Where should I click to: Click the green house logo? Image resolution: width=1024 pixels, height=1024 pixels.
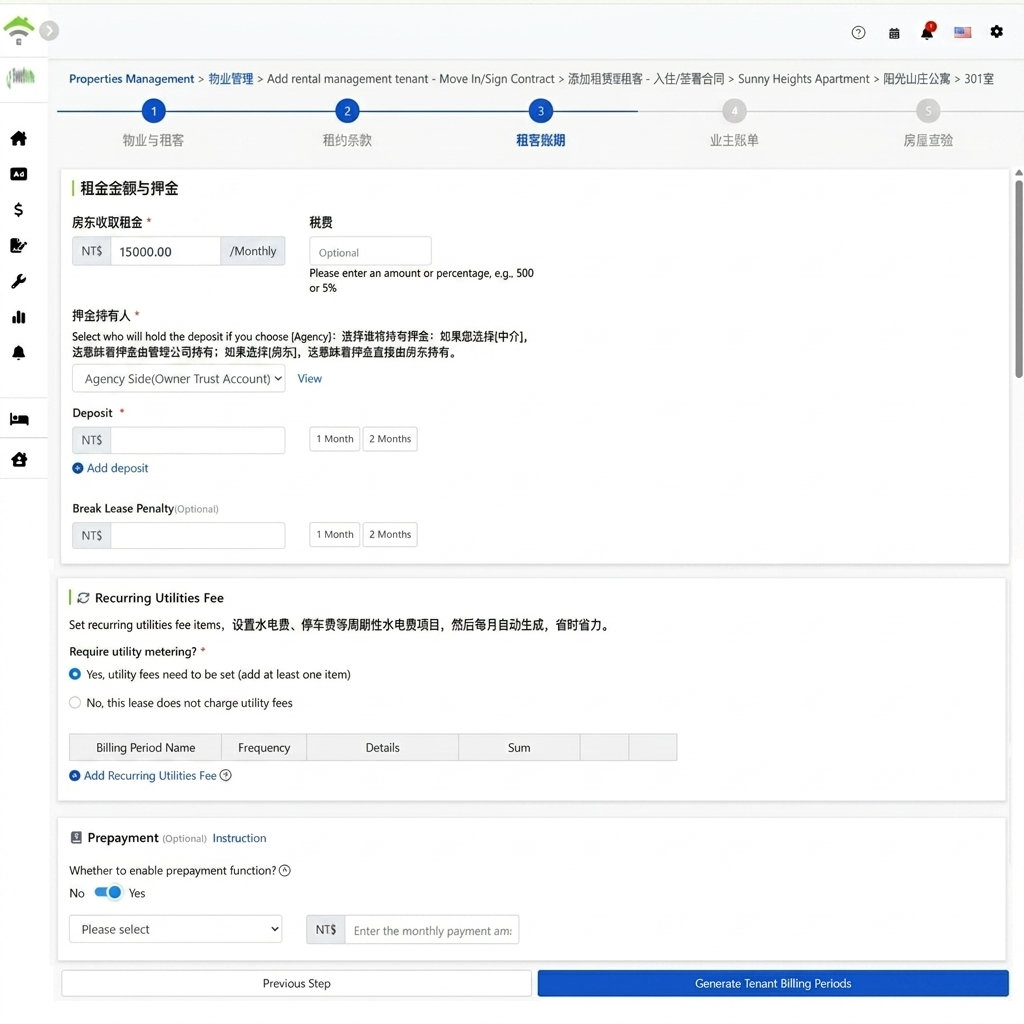pos(19,30)
